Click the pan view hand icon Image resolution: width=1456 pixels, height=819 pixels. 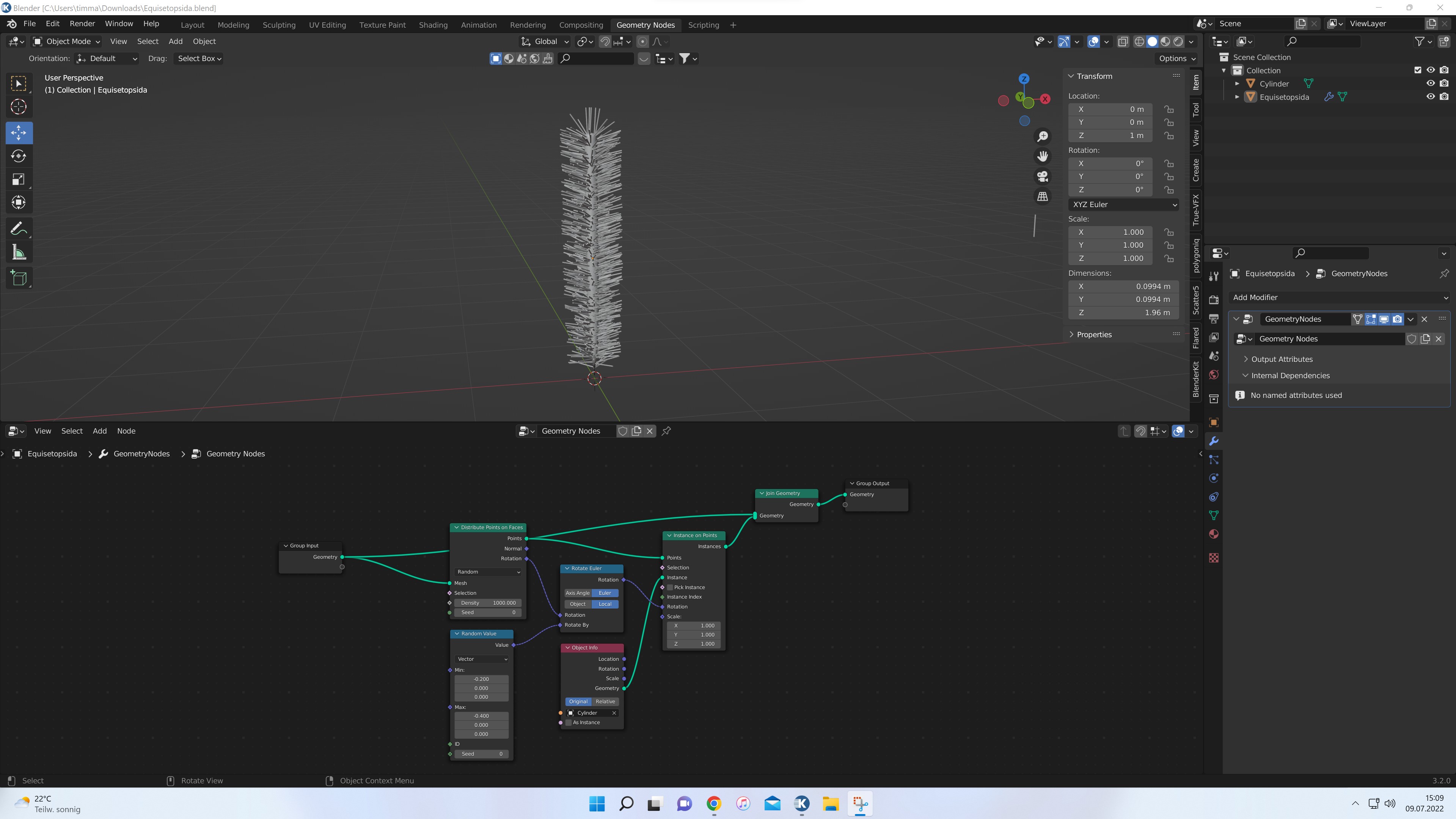(x=1042, y=156)
